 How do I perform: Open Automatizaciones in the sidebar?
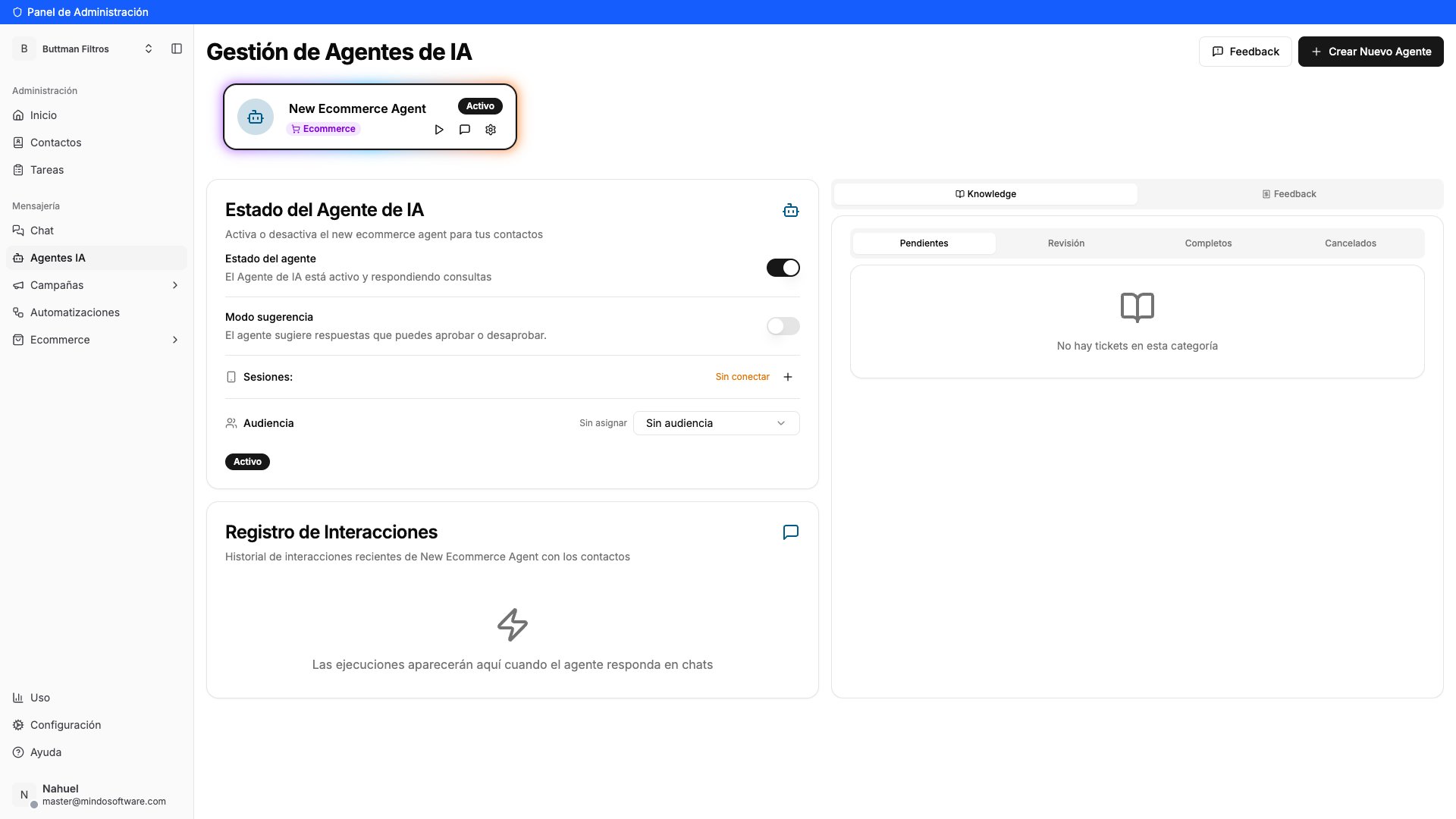tap(96, 312)
